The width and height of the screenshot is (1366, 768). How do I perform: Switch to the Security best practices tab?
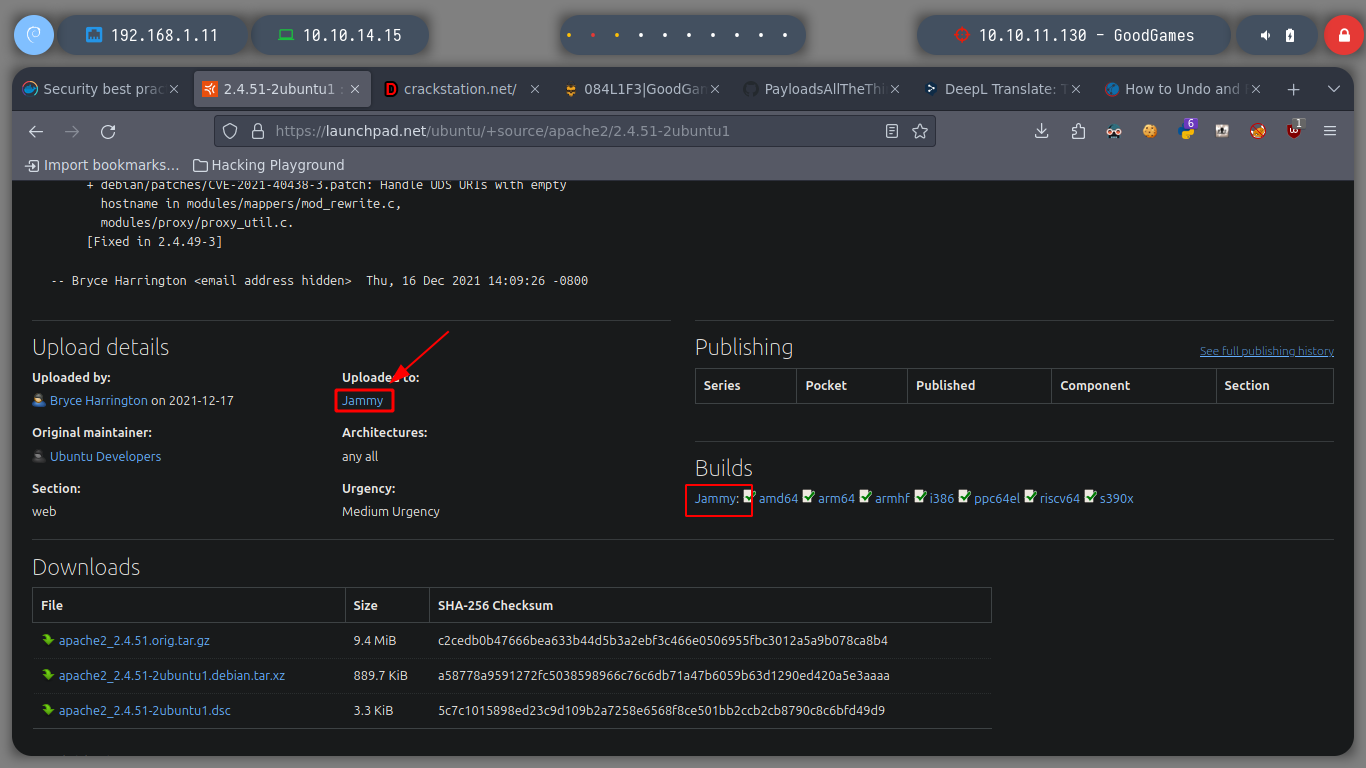[101, 89]
